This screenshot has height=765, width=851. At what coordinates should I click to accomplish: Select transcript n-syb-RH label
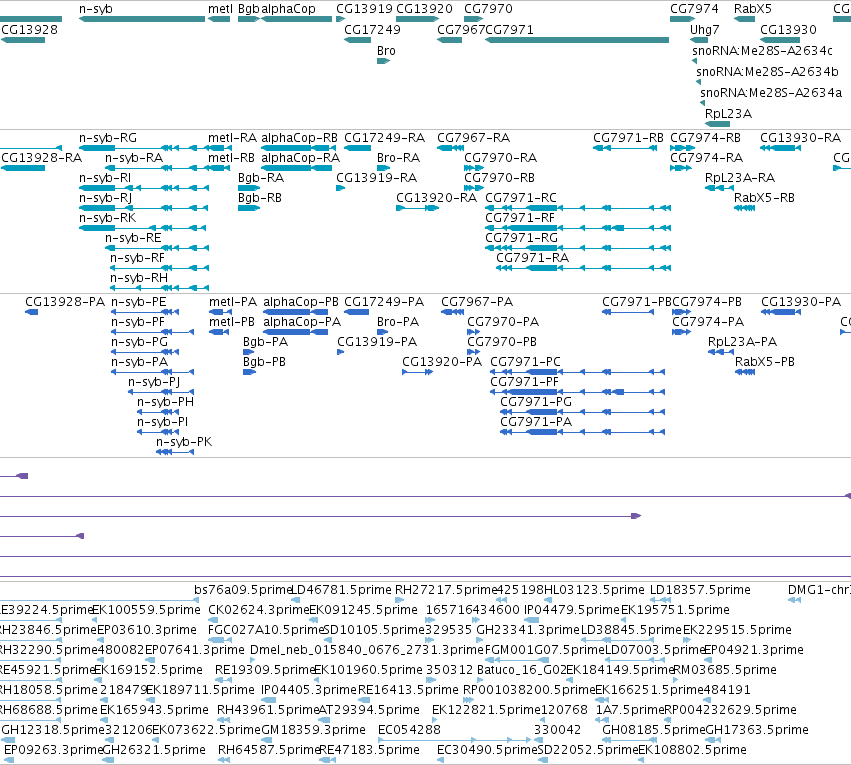coord(139,278)
